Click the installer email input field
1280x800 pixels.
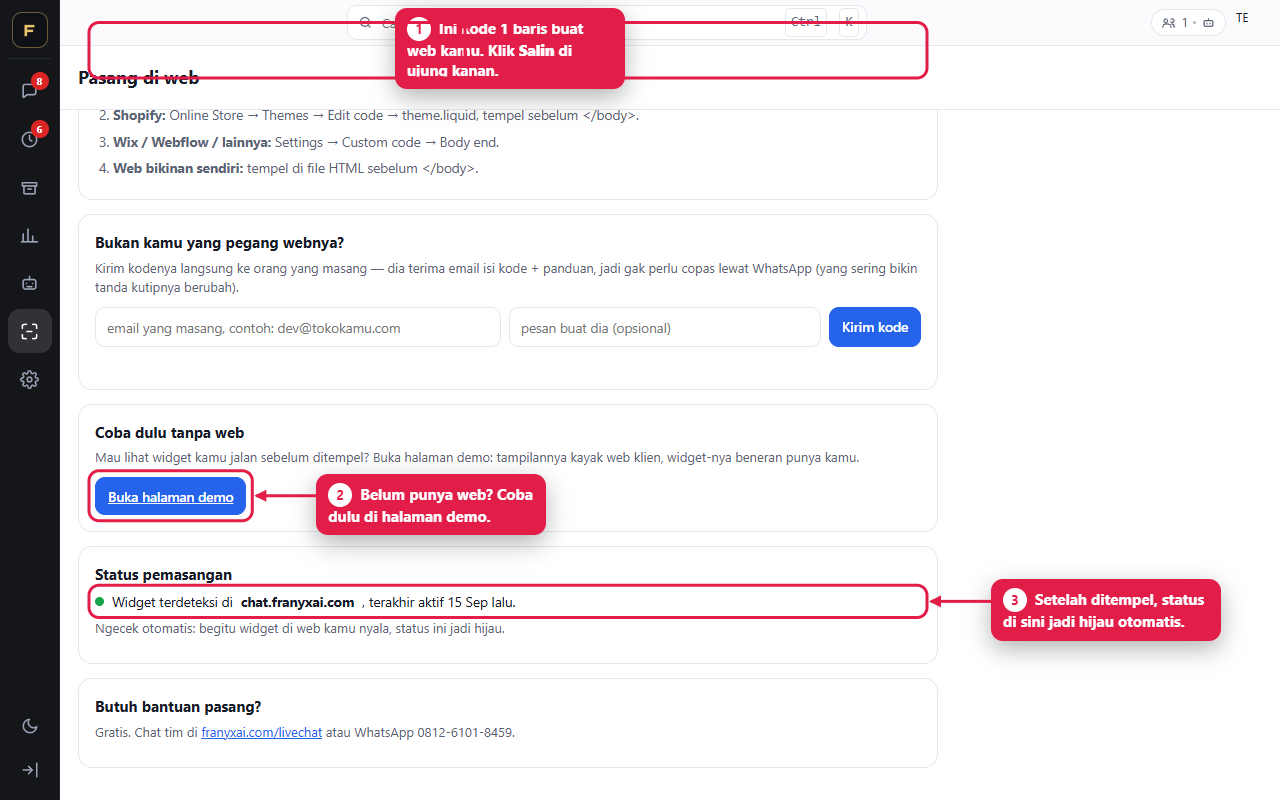pyautogui.click(x=298, y=327)
